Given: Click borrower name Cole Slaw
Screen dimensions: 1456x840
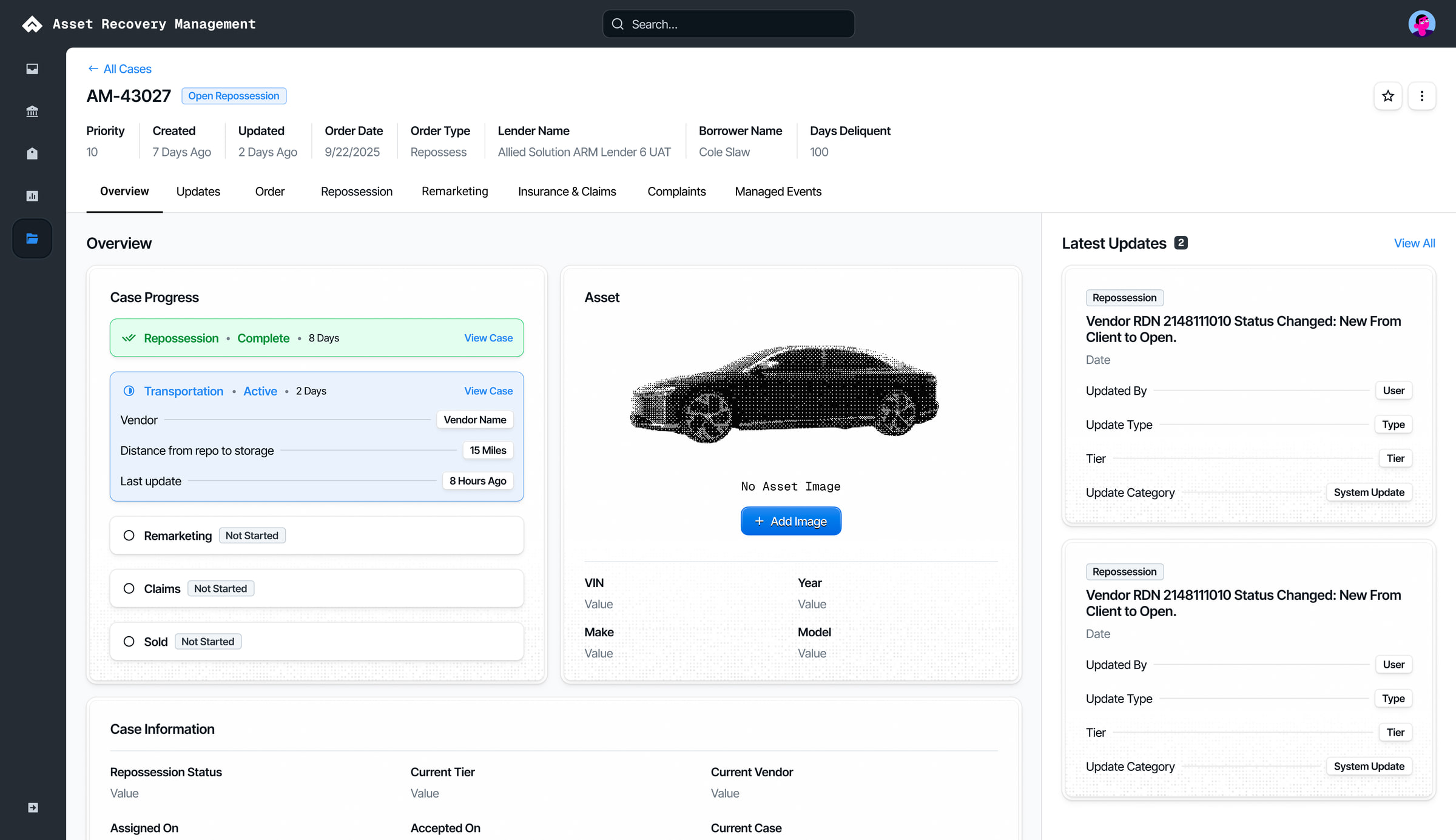Looking at the screenshot, I should click(724, 152).
